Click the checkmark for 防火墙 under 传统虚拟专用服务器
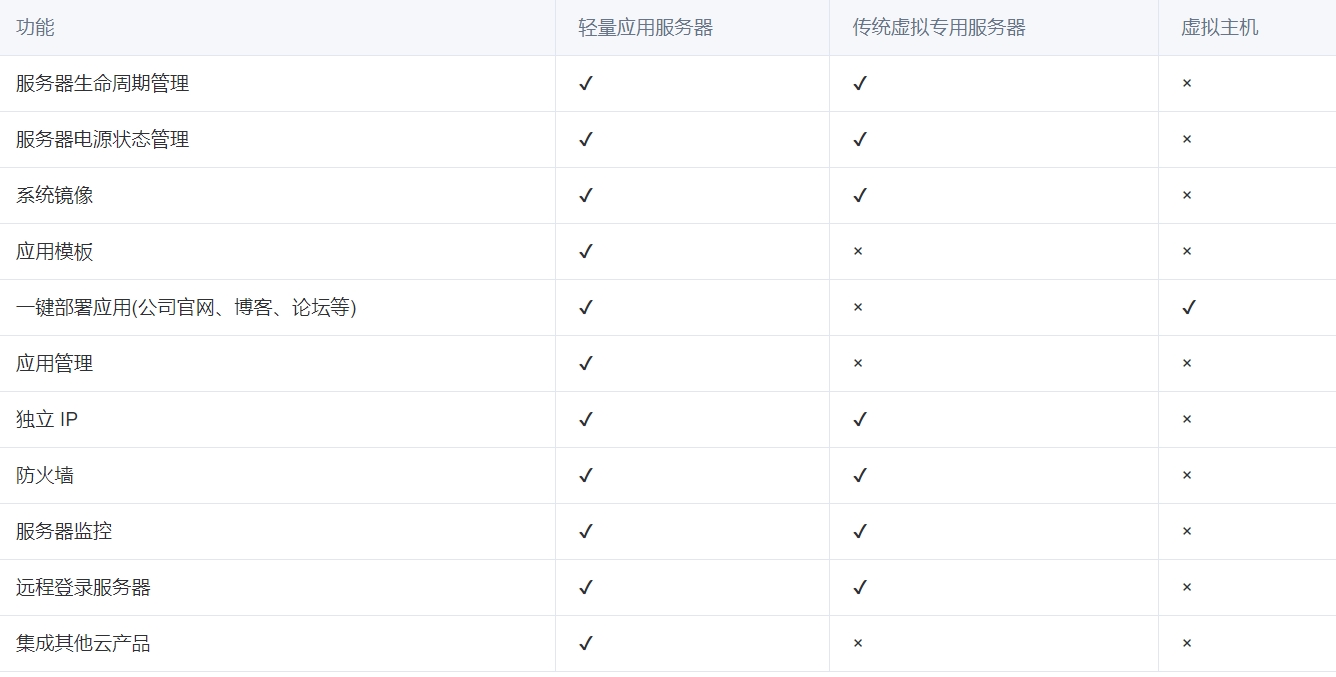 [x=860, y=475]
